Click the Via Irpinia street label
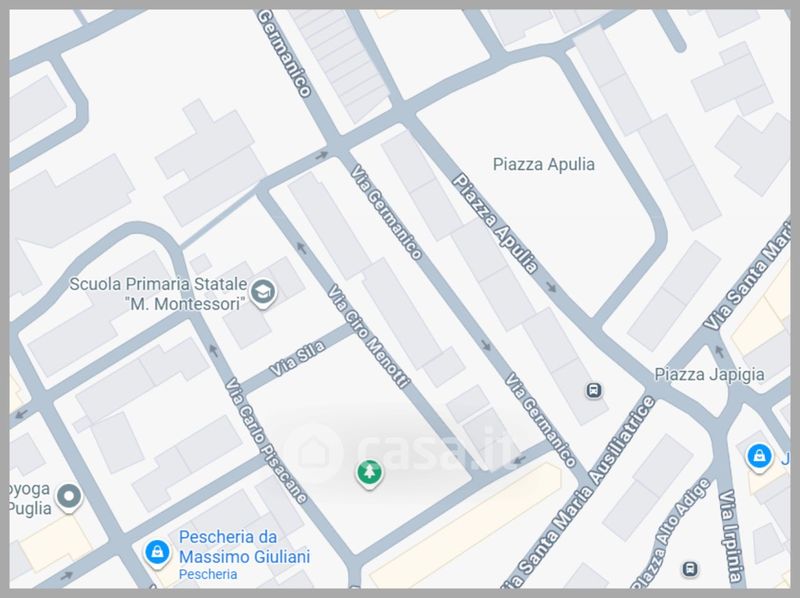The width and height of the screenshot is (800, 598). coord(730,536)
